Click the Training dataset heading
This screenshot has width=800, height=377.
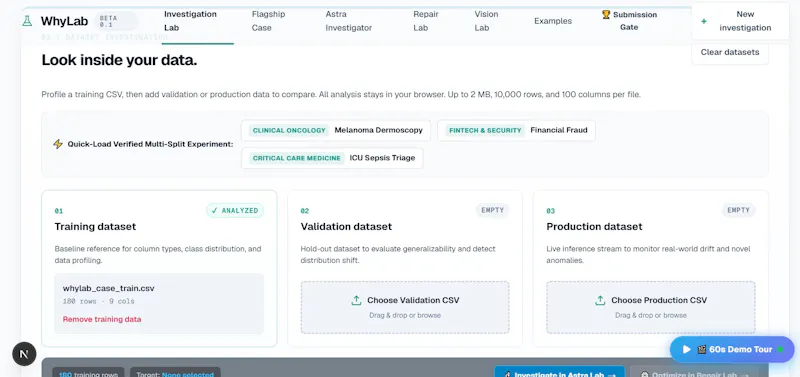tap(95, 227)
